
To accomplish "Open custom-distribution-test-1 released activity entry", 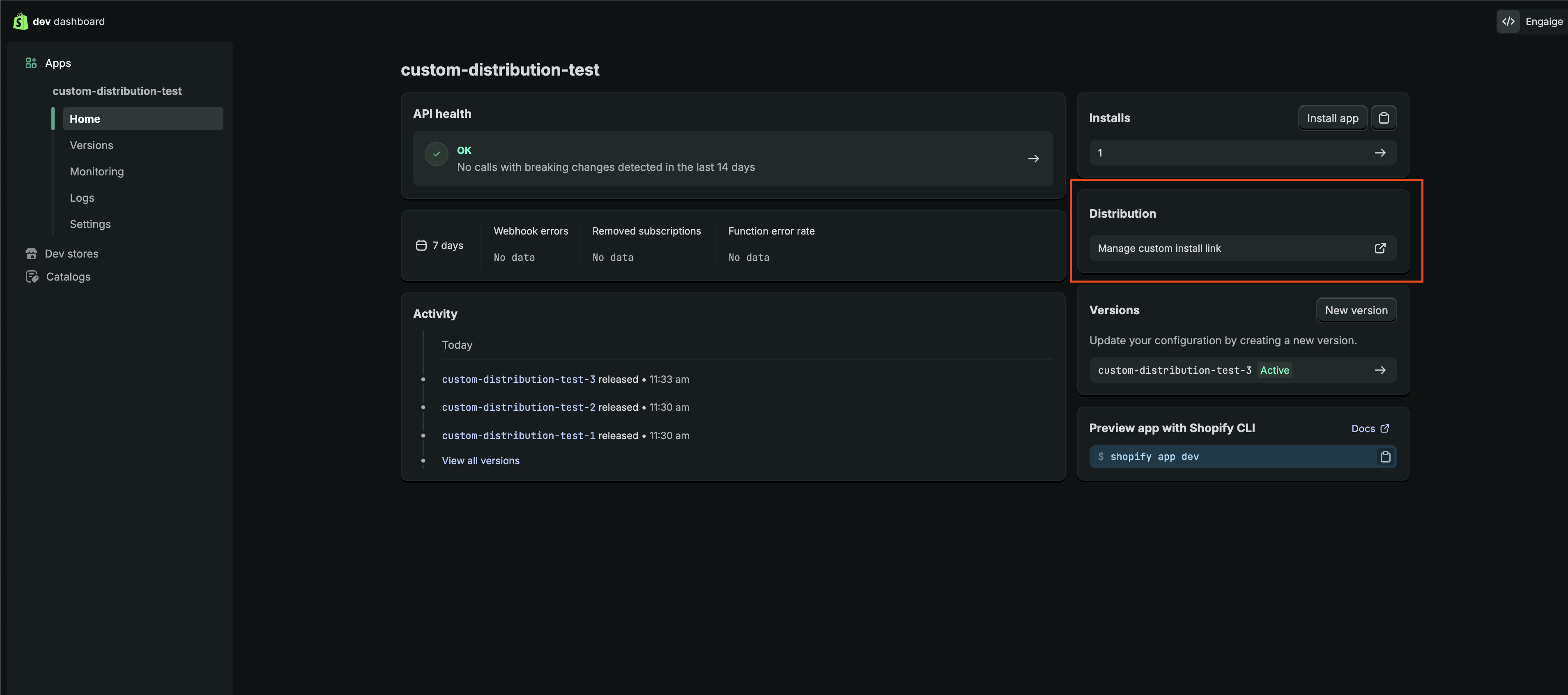I will [x=519, y=436].
